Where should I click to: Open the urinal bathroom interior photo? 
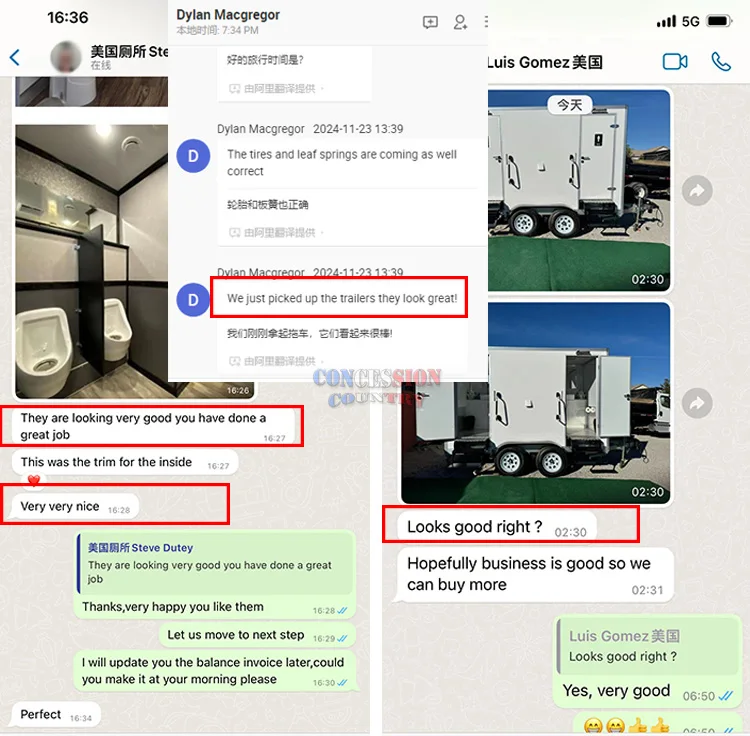(x=92, y=262)
